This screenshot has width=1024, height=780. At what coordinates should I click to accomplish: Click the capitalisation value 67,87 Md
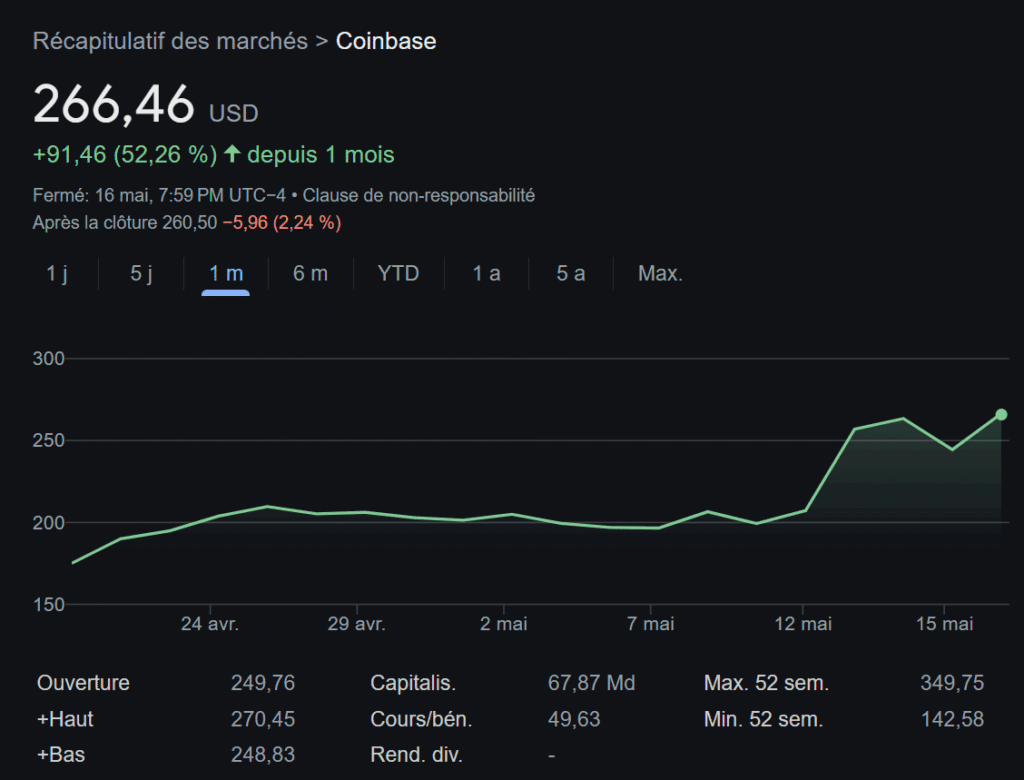coord(591,683)
